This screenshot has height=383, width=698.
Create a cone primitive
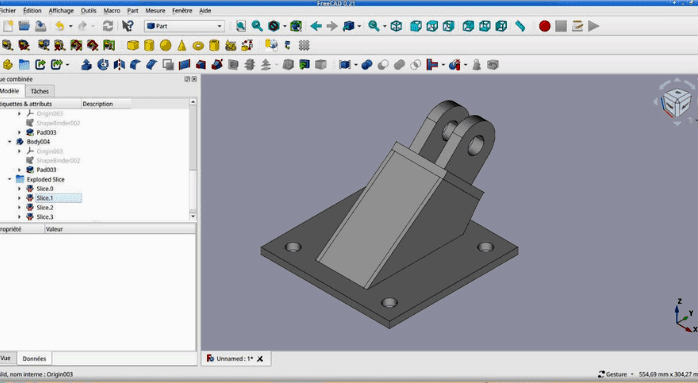point(182,45)
